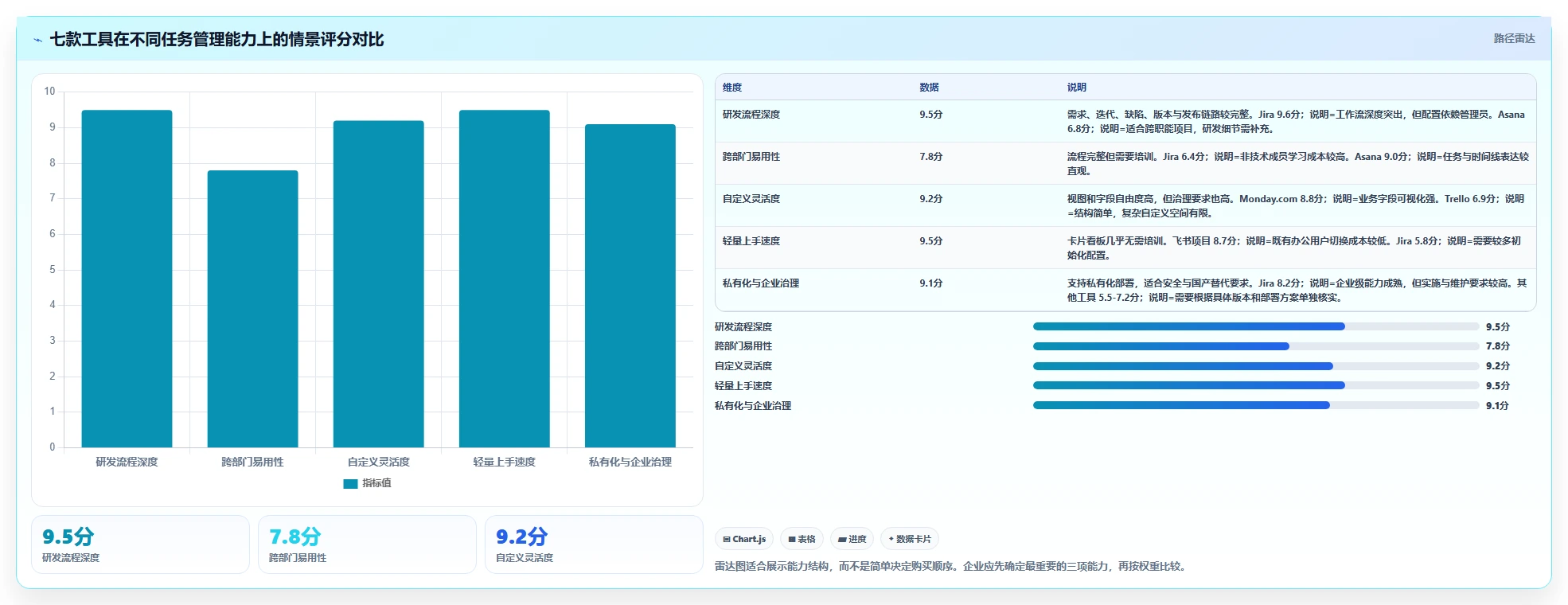This screenshot has width=1568, height=605.
Task: Click the description starting 支持私有化部署
Action: 1297,291
